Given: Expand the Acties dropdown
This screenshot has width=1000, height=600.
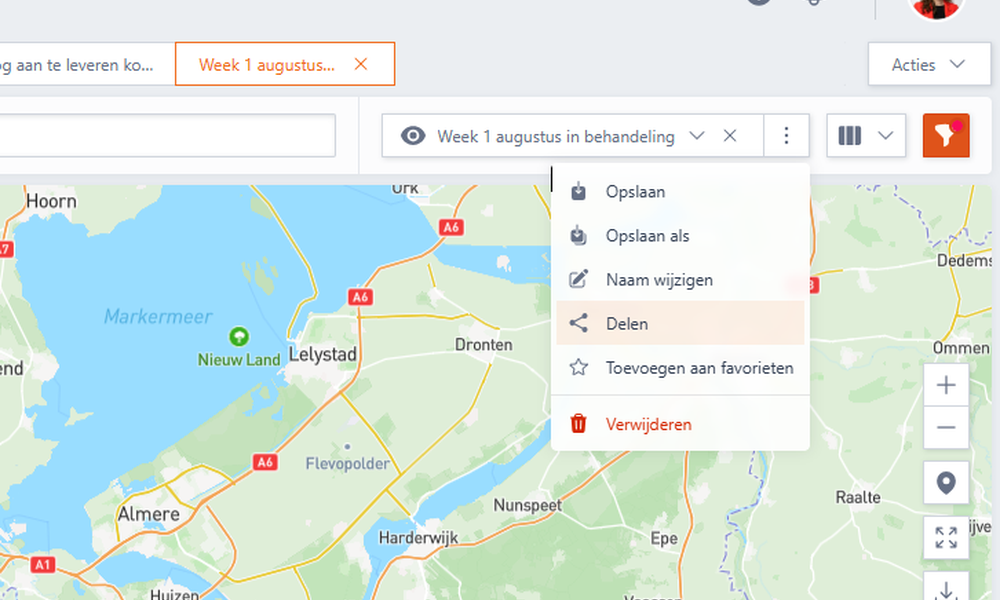Looking at the screenshot, I should click(929, 64).
